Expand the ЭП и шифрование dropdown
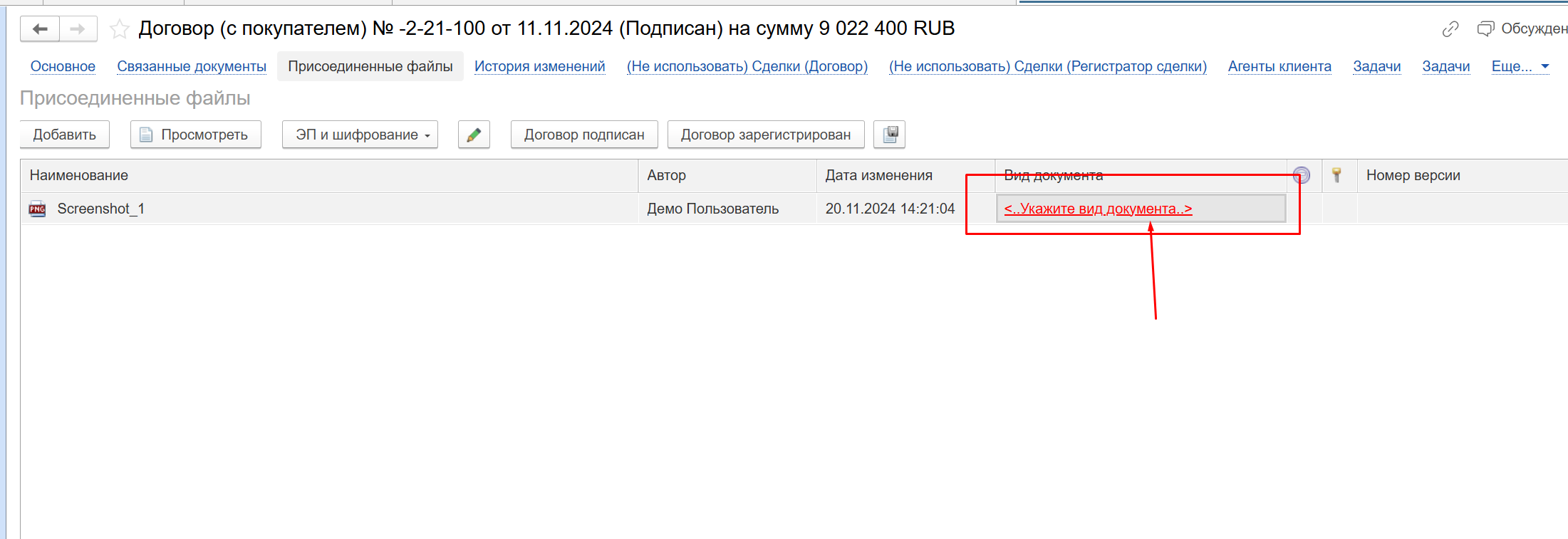The height and width of the screenshot is (539, 1568). tap(360, 135)
